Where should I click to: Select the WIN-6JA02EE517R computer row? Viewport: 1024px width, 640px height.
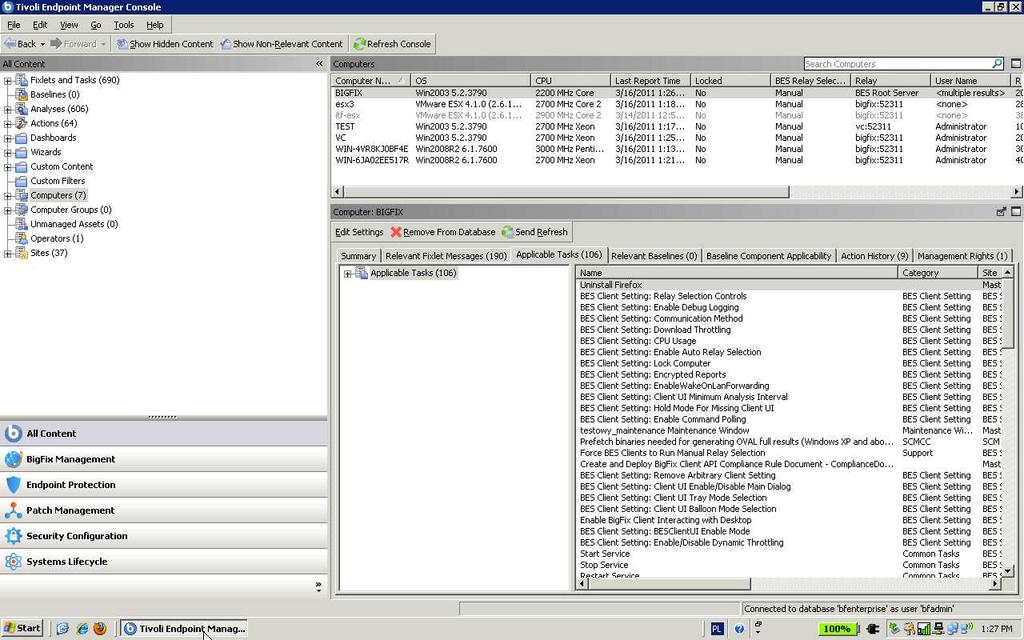(x=677, y=160)
